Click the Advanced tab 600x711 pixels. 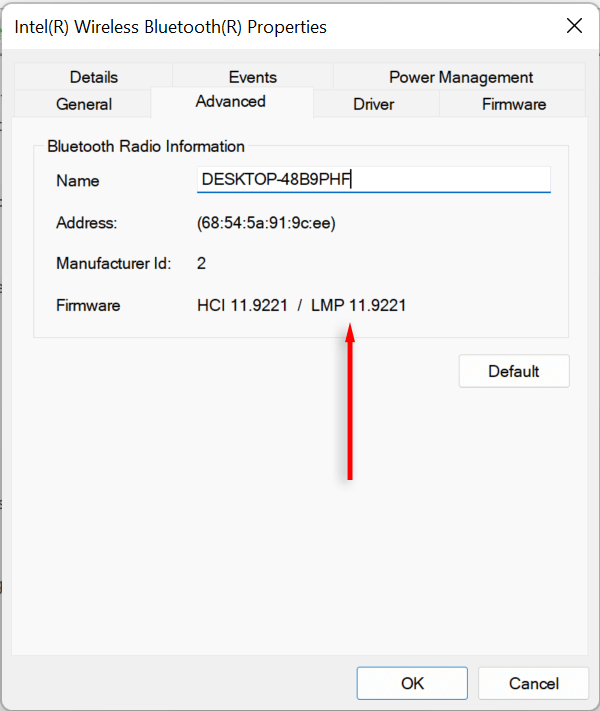pos(230,102)
